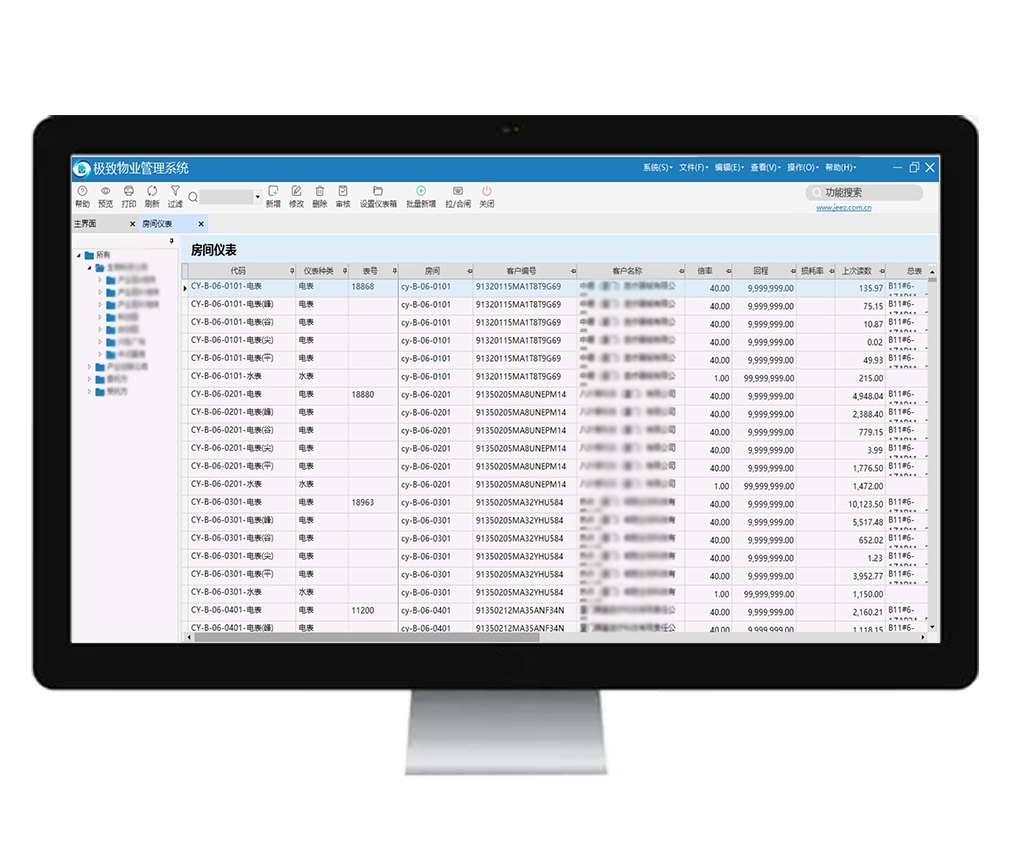The width and height of the screenshot is (1010, 864).
Task: Refresh the list with 刷新 icon
Action: [x=152, y=191]
